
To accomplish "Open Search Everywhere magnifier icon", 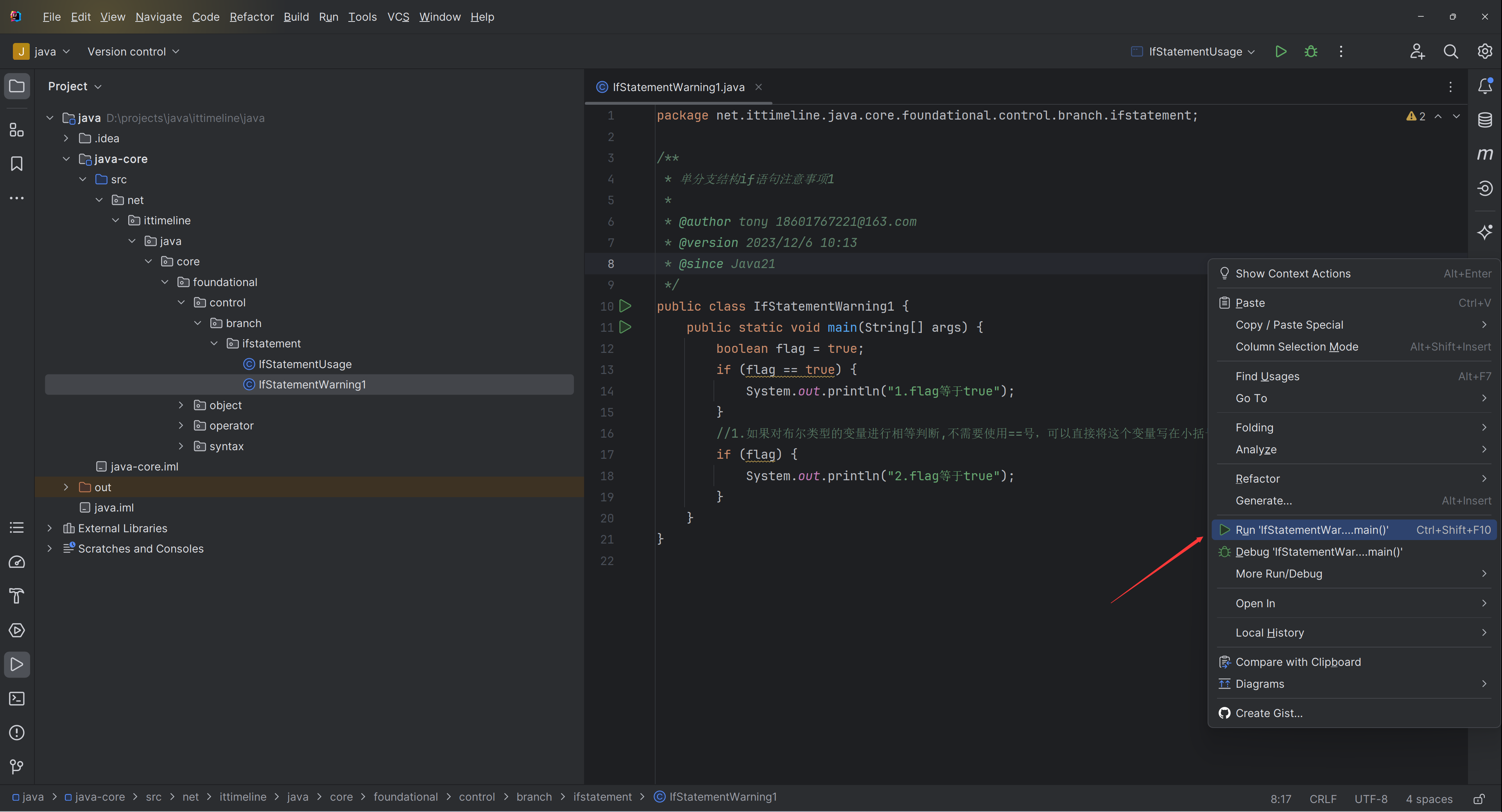I will pos(1451,51).
